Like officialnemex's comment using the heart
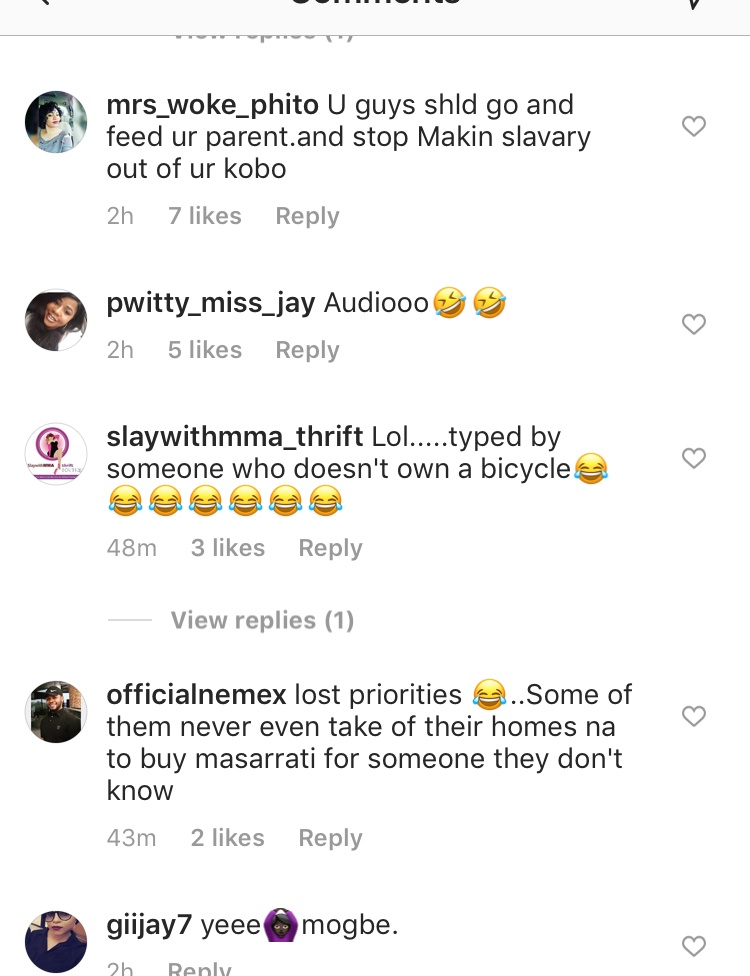 pos(693,716)
